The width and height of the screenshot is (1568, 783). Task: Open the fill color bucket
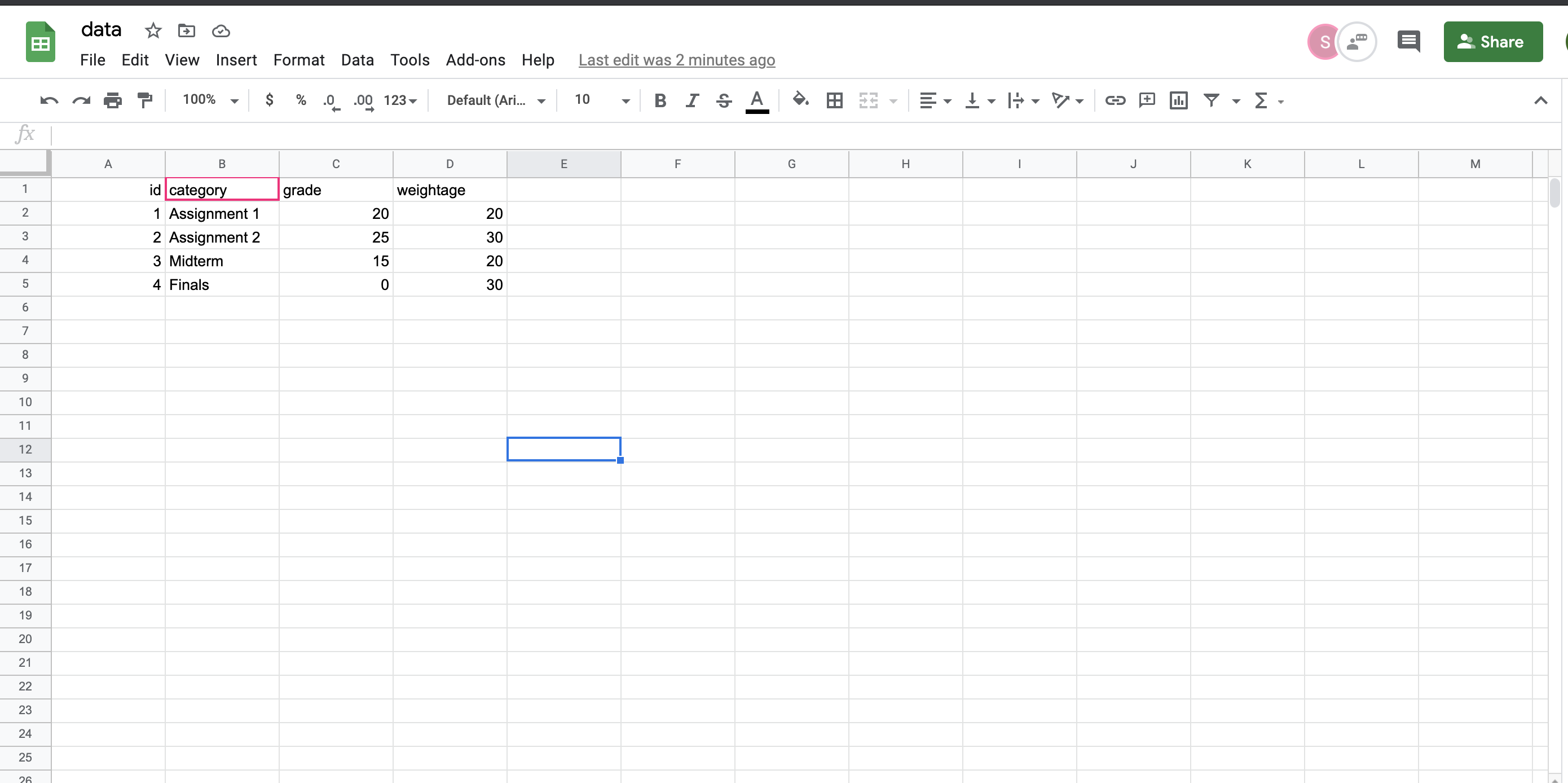tap(800, 100)
